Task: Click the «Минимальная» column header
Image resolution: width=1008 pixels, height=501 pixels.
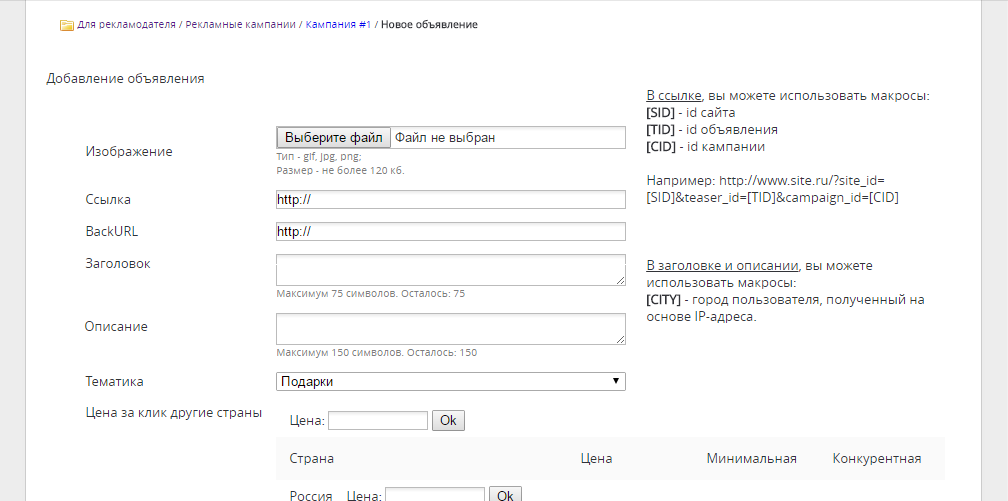Action: click(x=751, y=459)
